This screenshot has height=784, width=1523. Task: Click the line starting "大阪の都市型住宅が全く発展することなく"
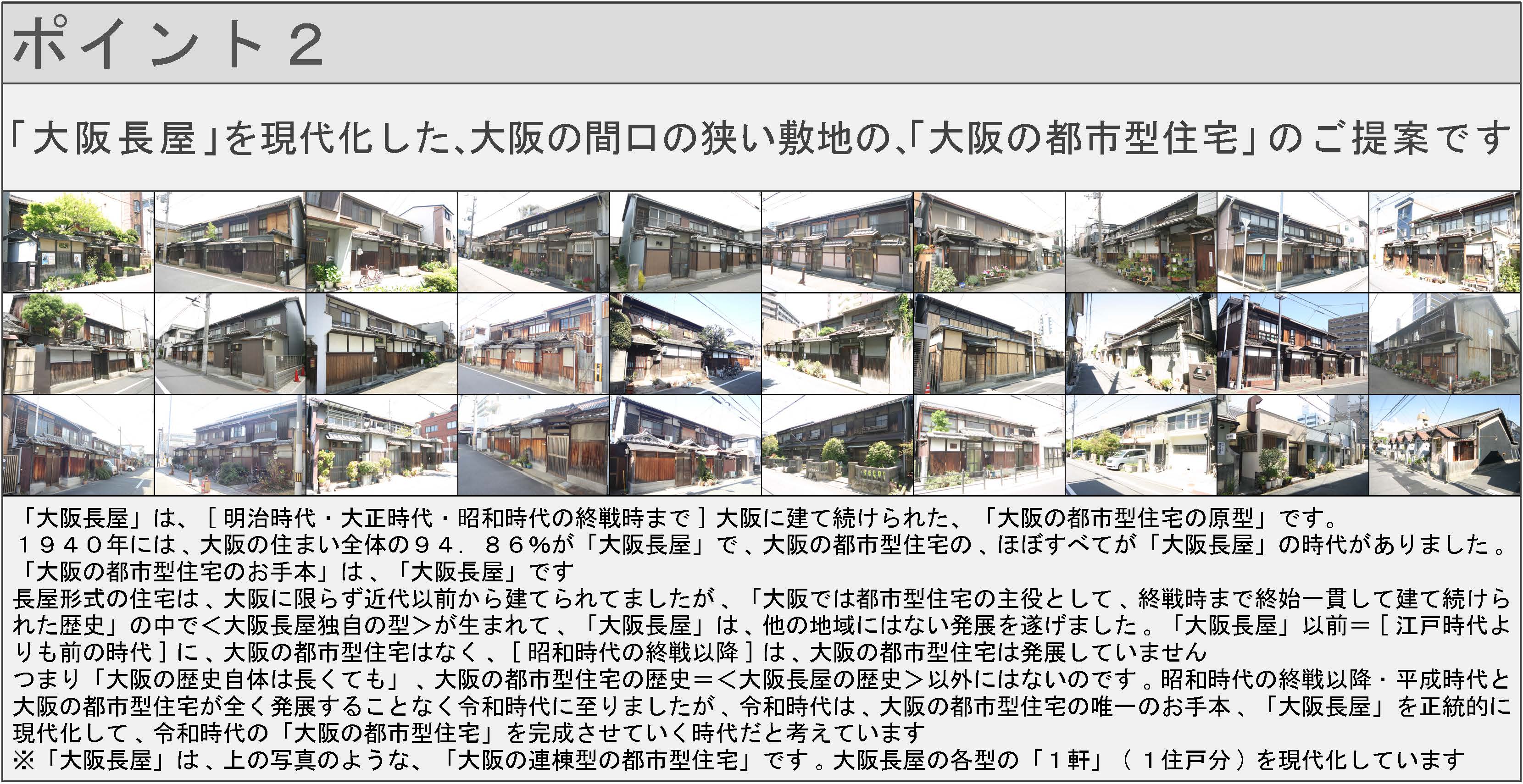coord(761,707)
